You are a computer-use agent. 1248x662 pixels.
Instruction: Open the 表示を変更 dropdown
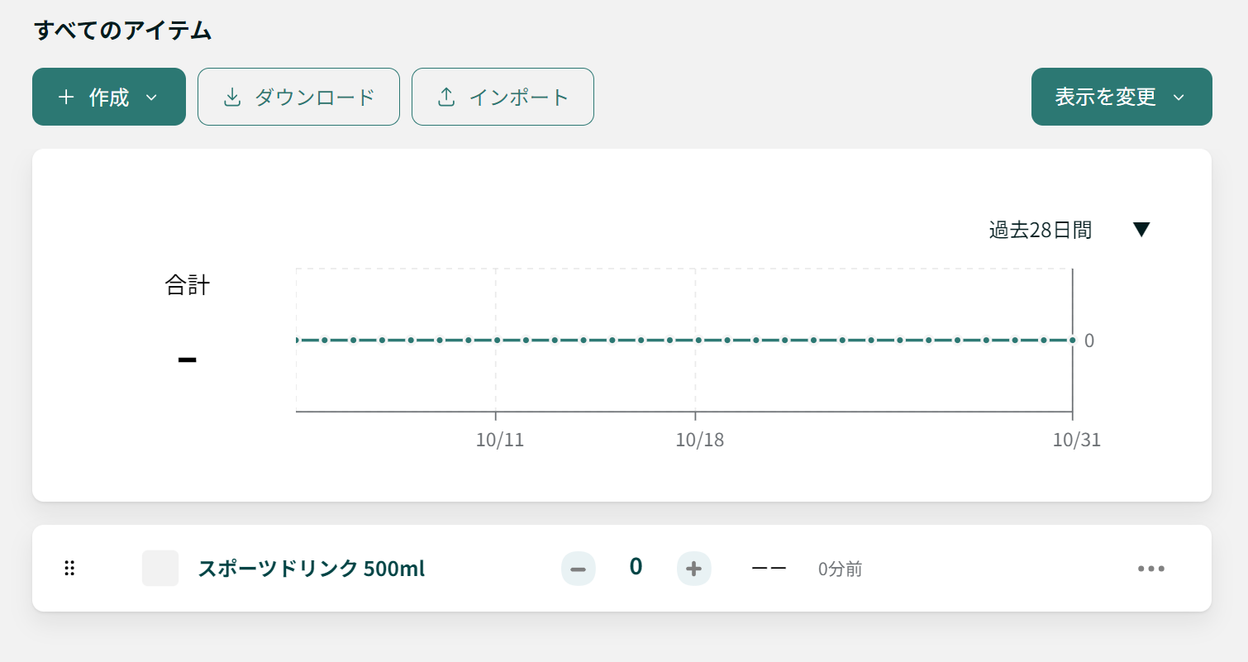pos(1121,97)
